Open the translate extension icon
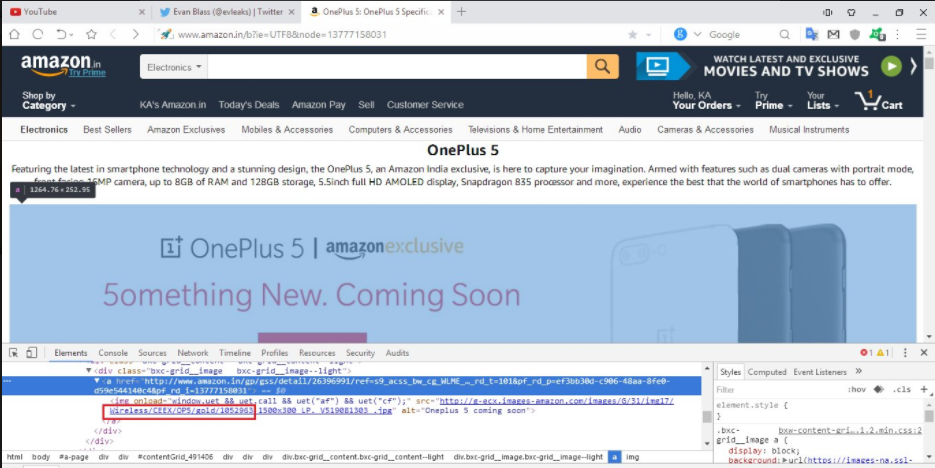935x468 pixels. [812, 35]
